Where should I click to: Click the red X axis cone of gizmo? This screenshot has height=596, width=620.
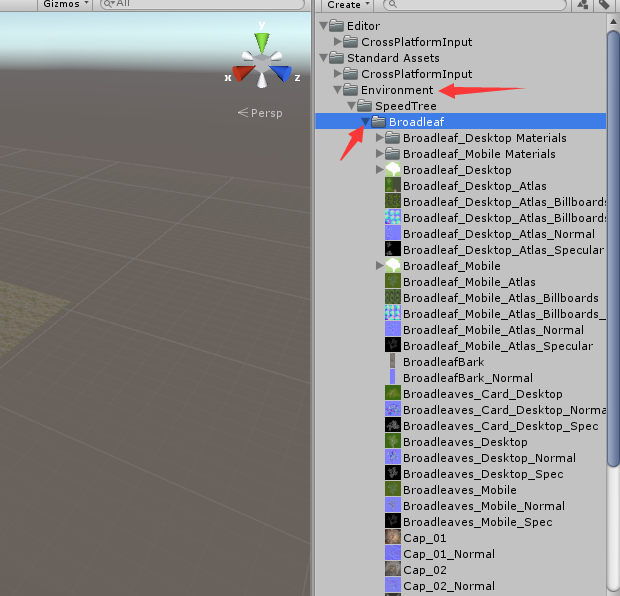pyautogui.click(x=242, y=73)
